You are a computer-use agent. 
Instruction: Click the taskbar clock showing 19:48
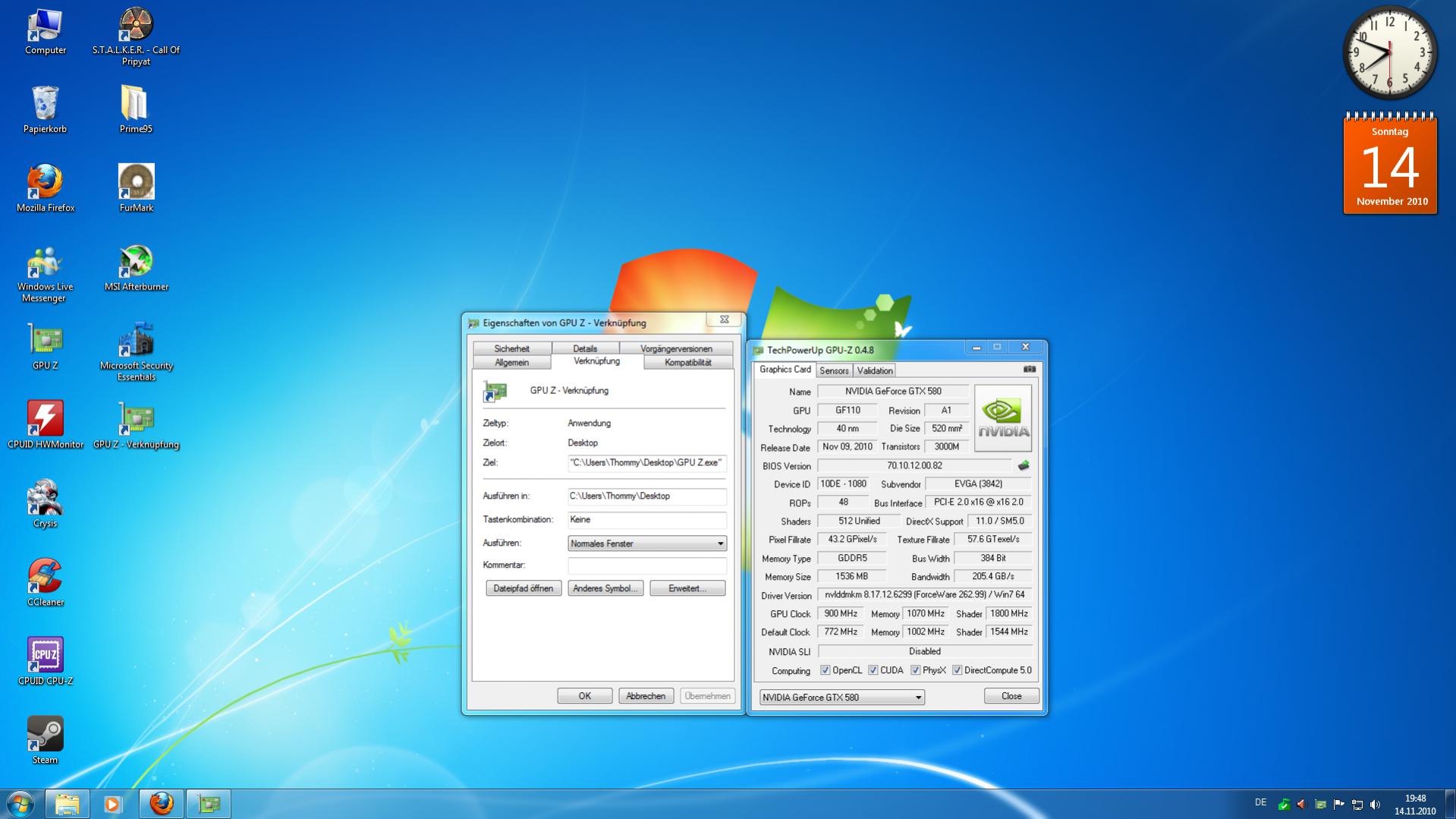tap(1415, 805)
